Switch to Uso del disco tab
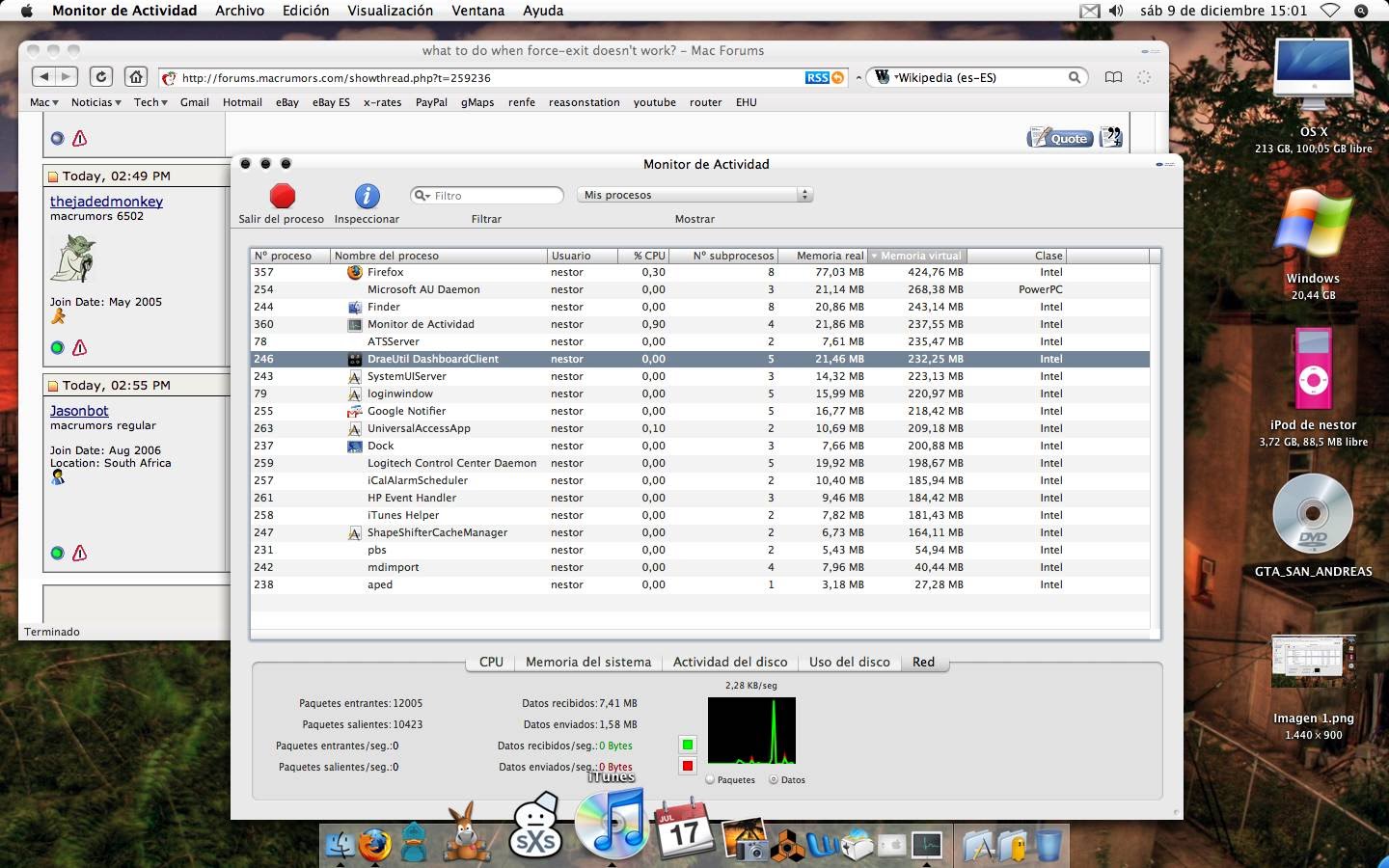 (849, 662)
